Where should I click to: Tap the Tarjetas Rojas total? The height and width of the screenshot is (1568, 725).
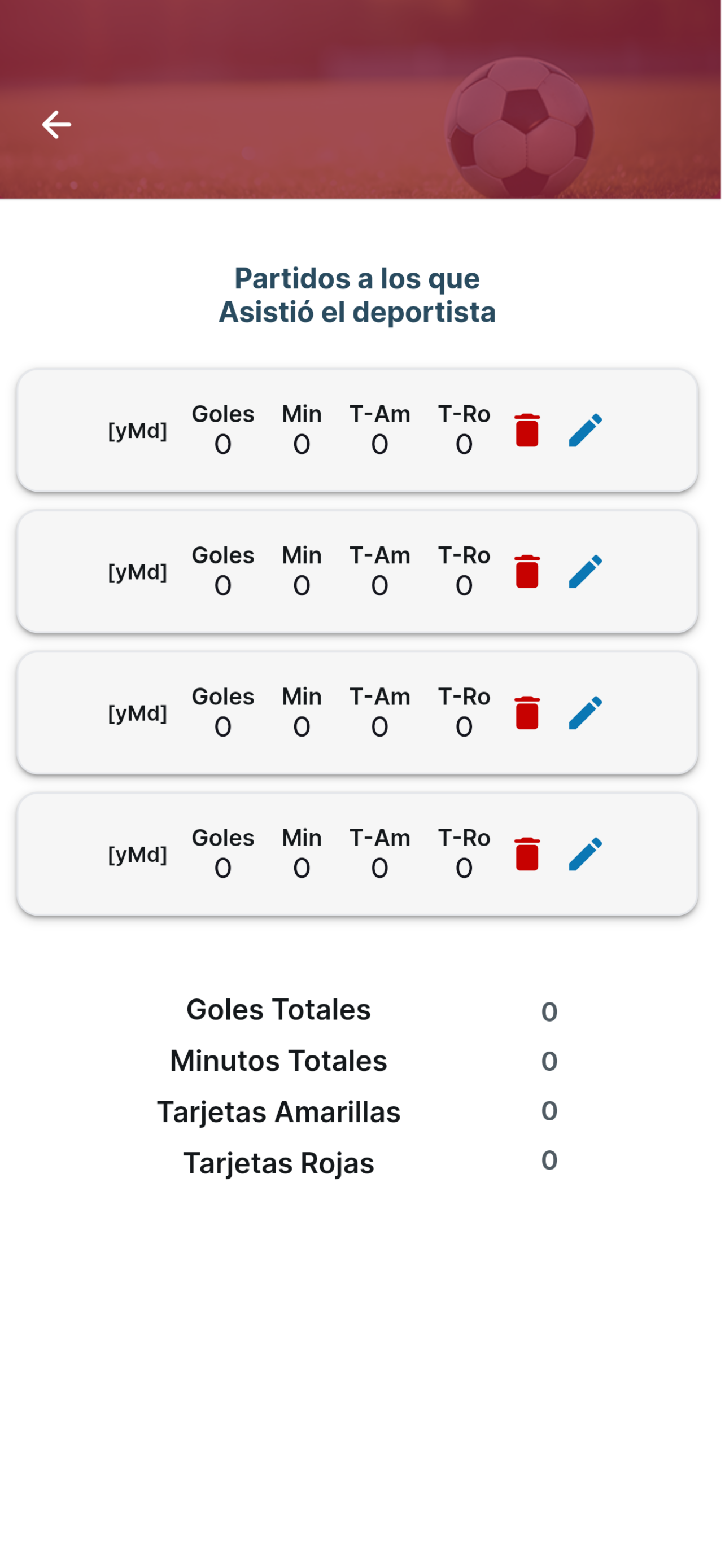pyautogui.click(x=549, y=1160)
